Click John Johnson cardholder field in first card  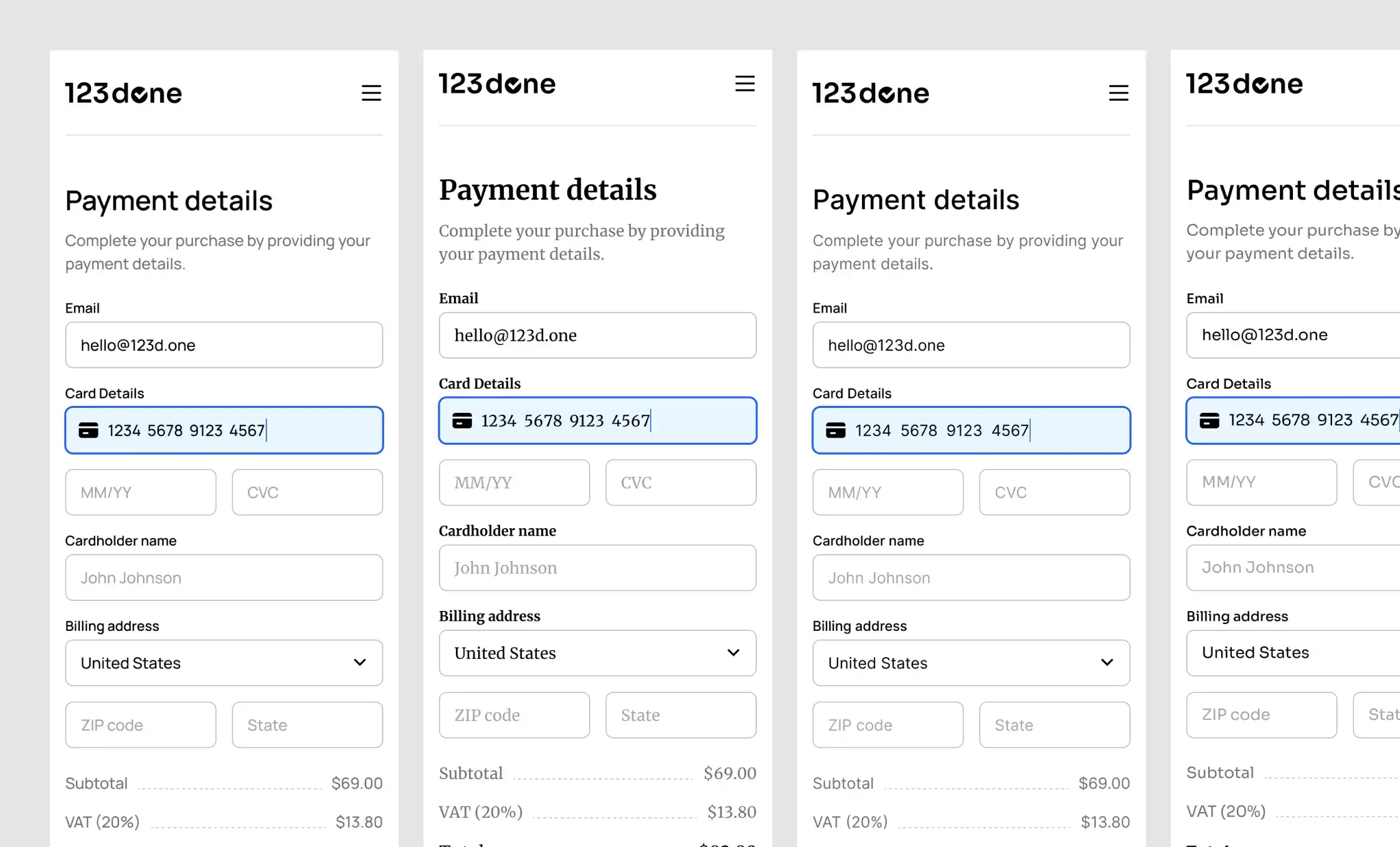tap(224, 577)
